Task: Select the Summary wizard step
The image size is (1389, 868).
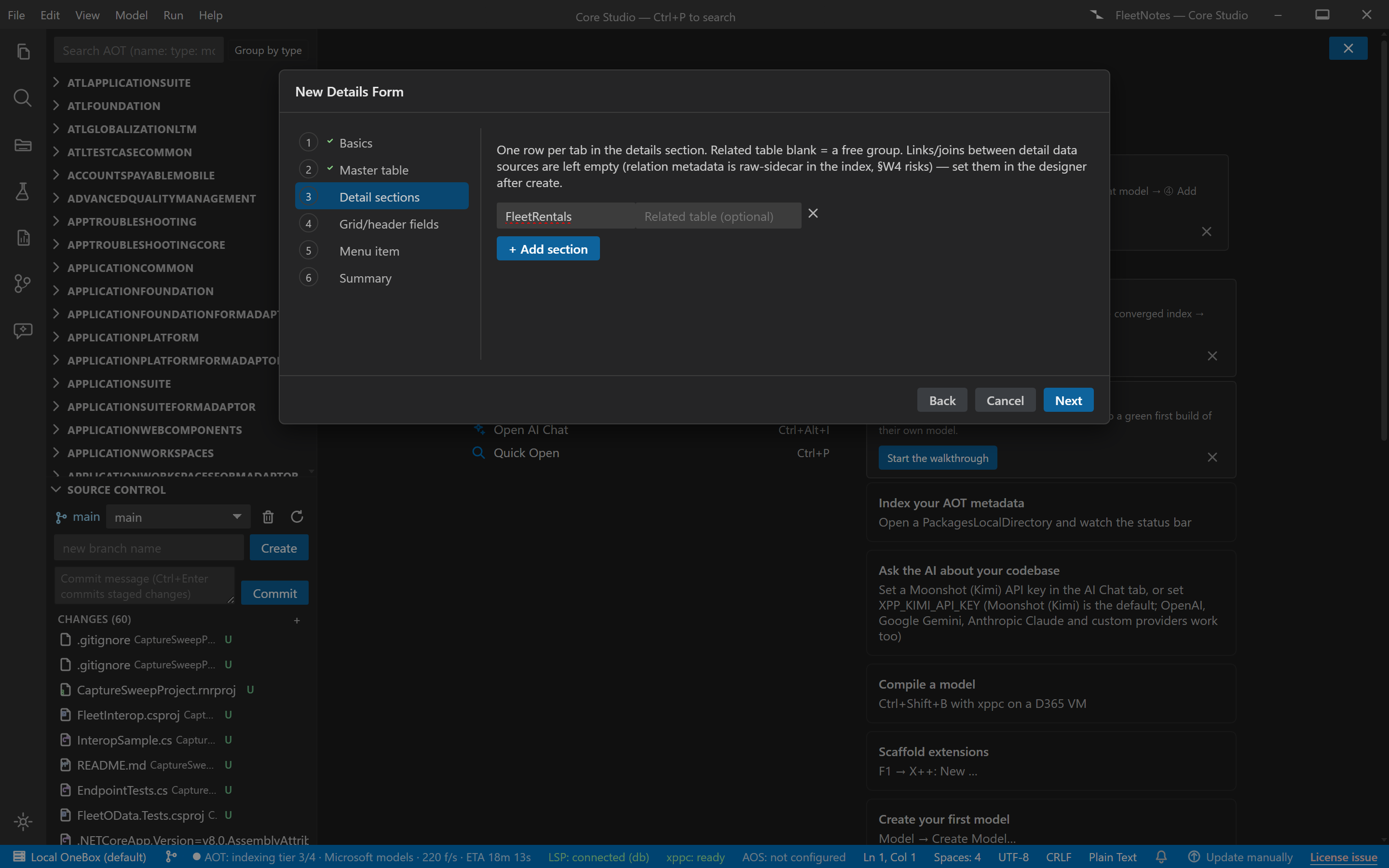Action: [x=381, y=278]
